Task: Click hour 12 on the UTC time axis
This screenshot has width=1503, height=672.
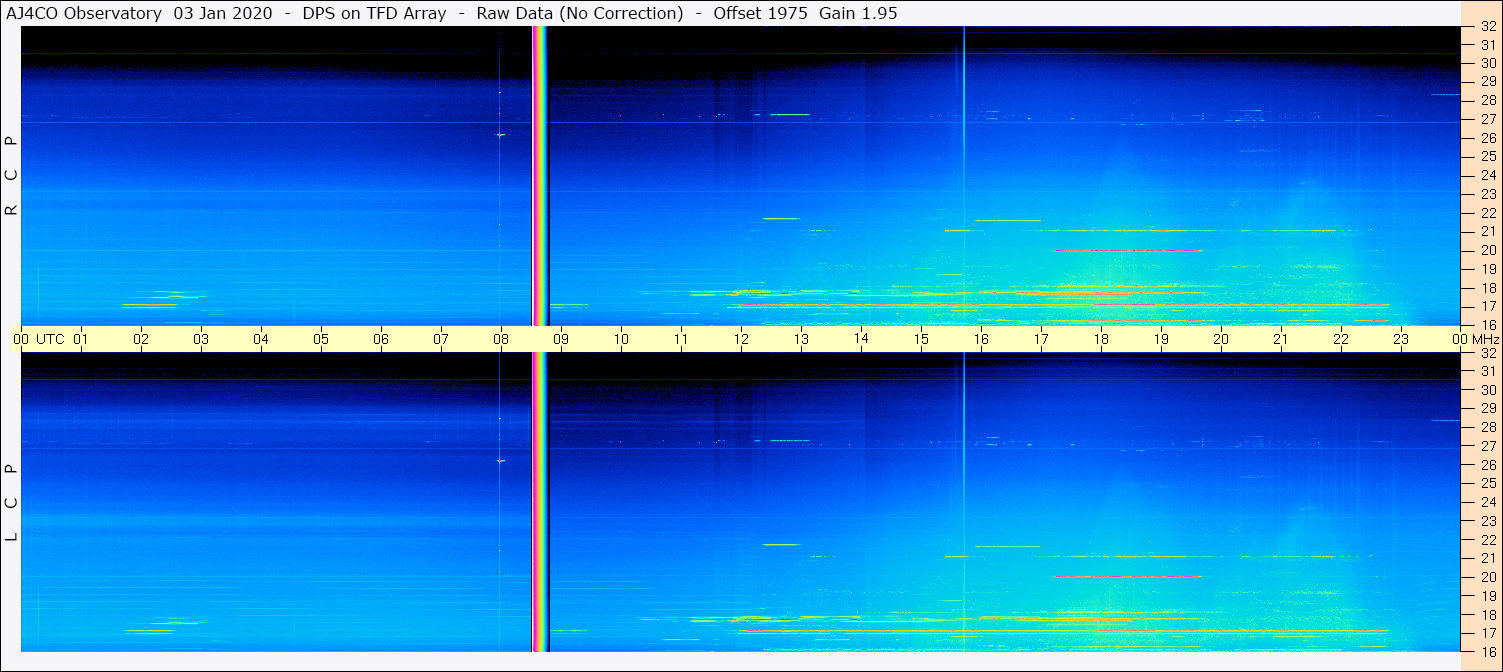Action: pyautogui.click(x=741, y=339)
